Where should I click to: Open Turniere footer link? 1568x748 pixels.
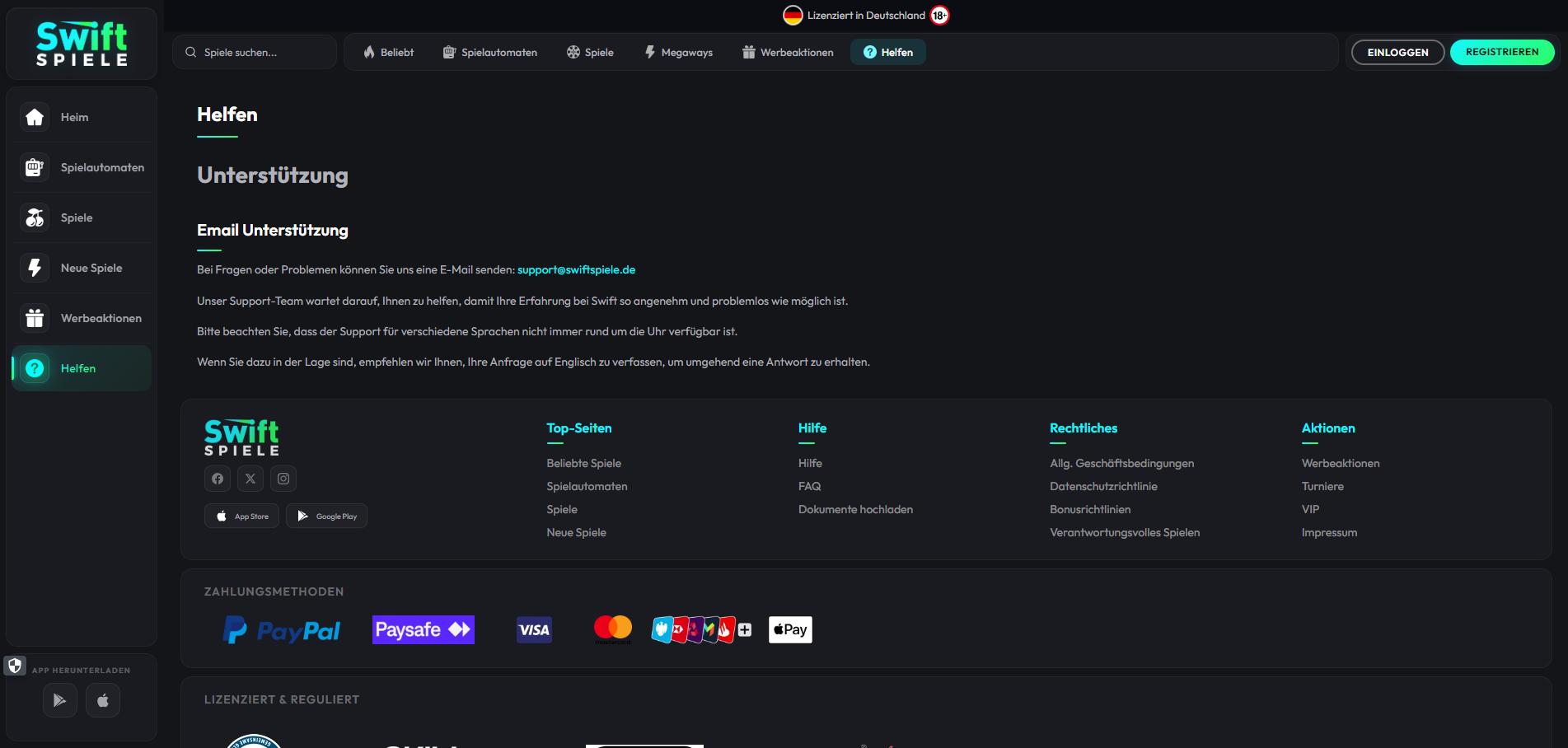(x=1322, y=486)
